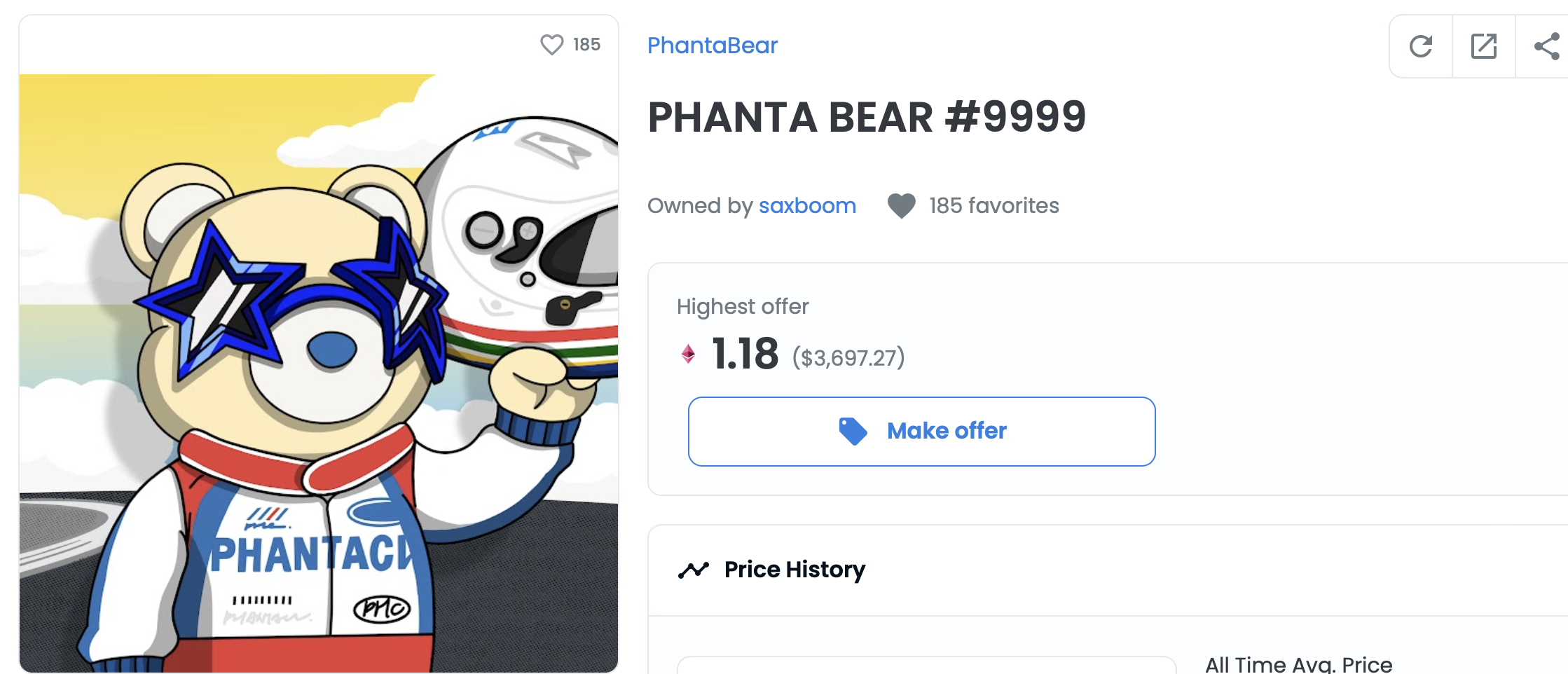The width and height of the screenshot is (1568, 674).
Task: Click the Highest offer label
Action: [743, 307]
